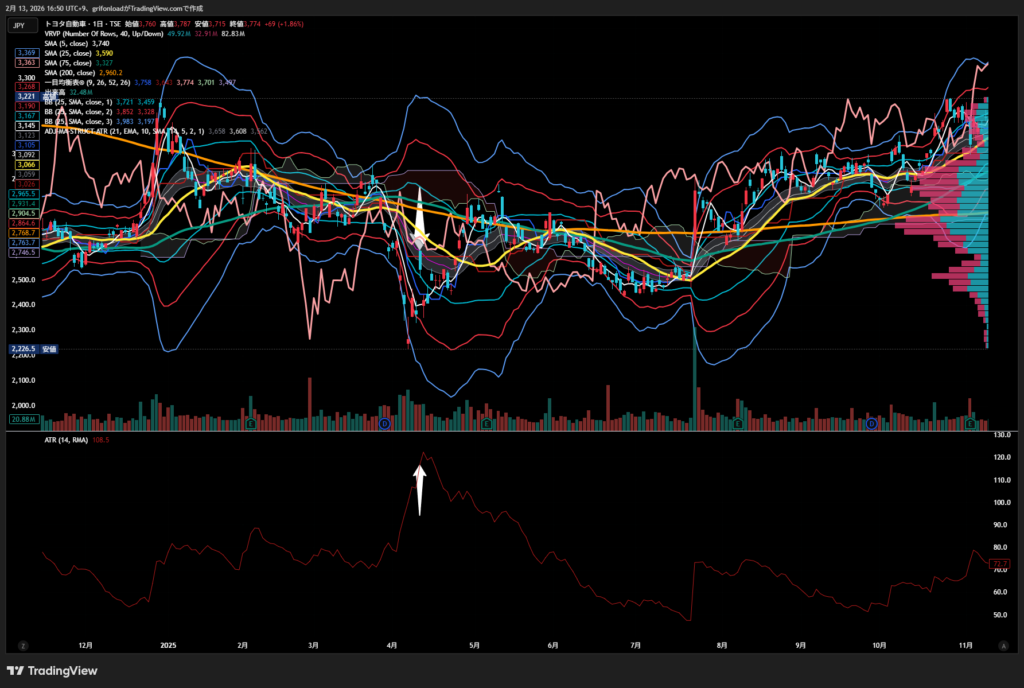Click the blue dividend 'D' marker near October
Image resolution: width=1024 pixels, height=688 pixels.
click(x=871, y=424)
